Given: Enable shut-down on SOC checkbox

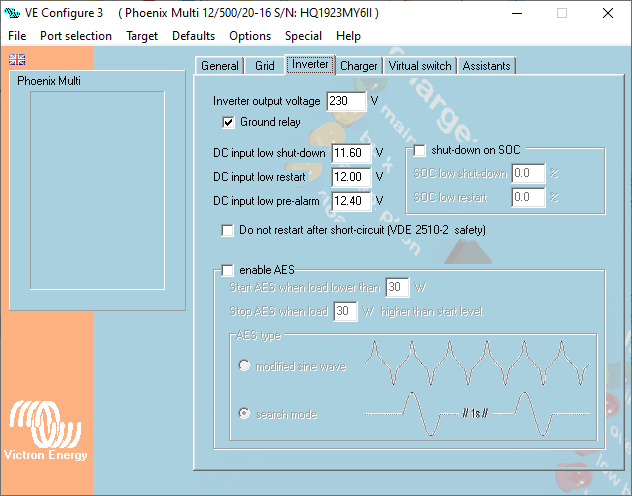Looking at the screenshot, I should (x=420, y=150).
